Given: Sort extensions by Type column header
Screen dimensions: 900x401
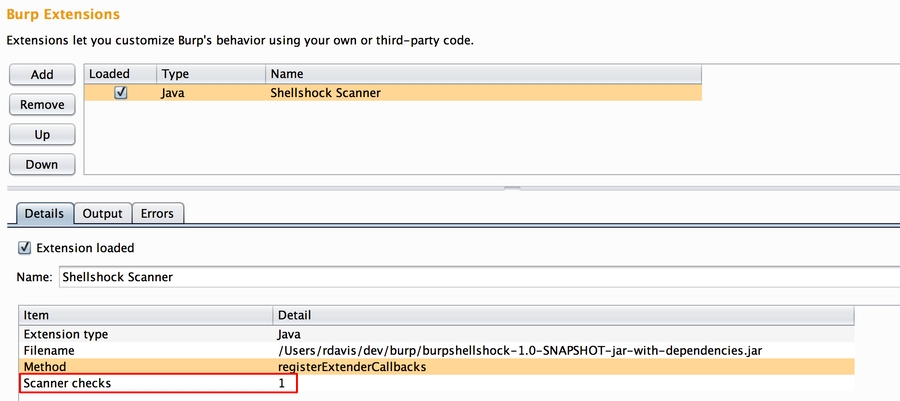Looking at the screenshot, I should tap(210, 74).
